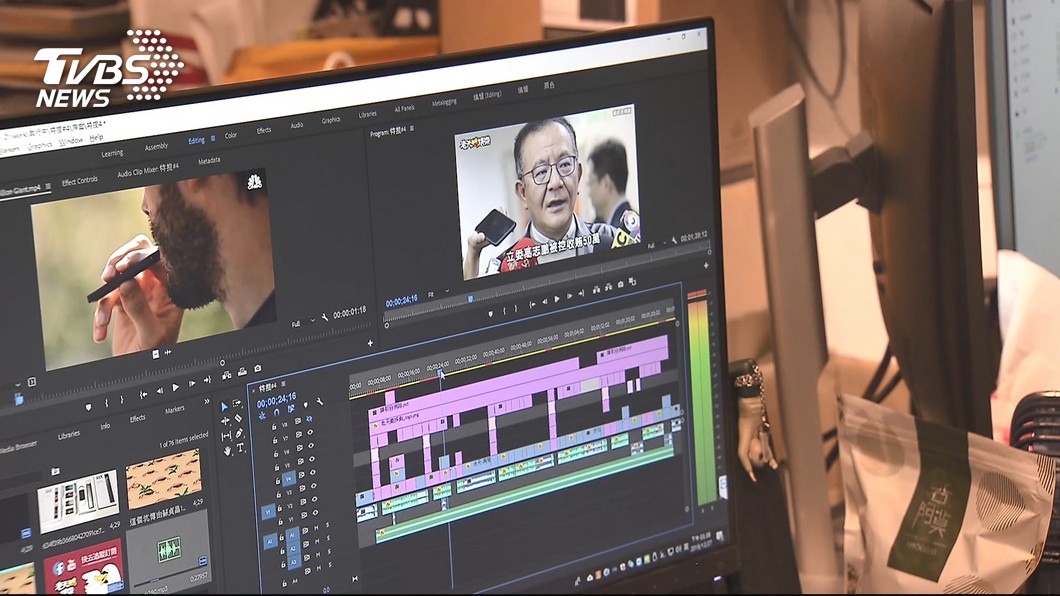Open Source Monitor button editor plus
Screen dimensions: 1060x596
(370, 343)
